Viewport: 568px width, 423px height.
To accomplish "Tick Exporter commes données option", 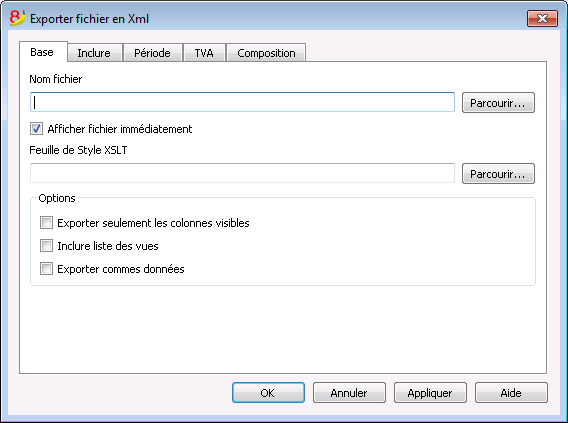I will click(46, 269).
